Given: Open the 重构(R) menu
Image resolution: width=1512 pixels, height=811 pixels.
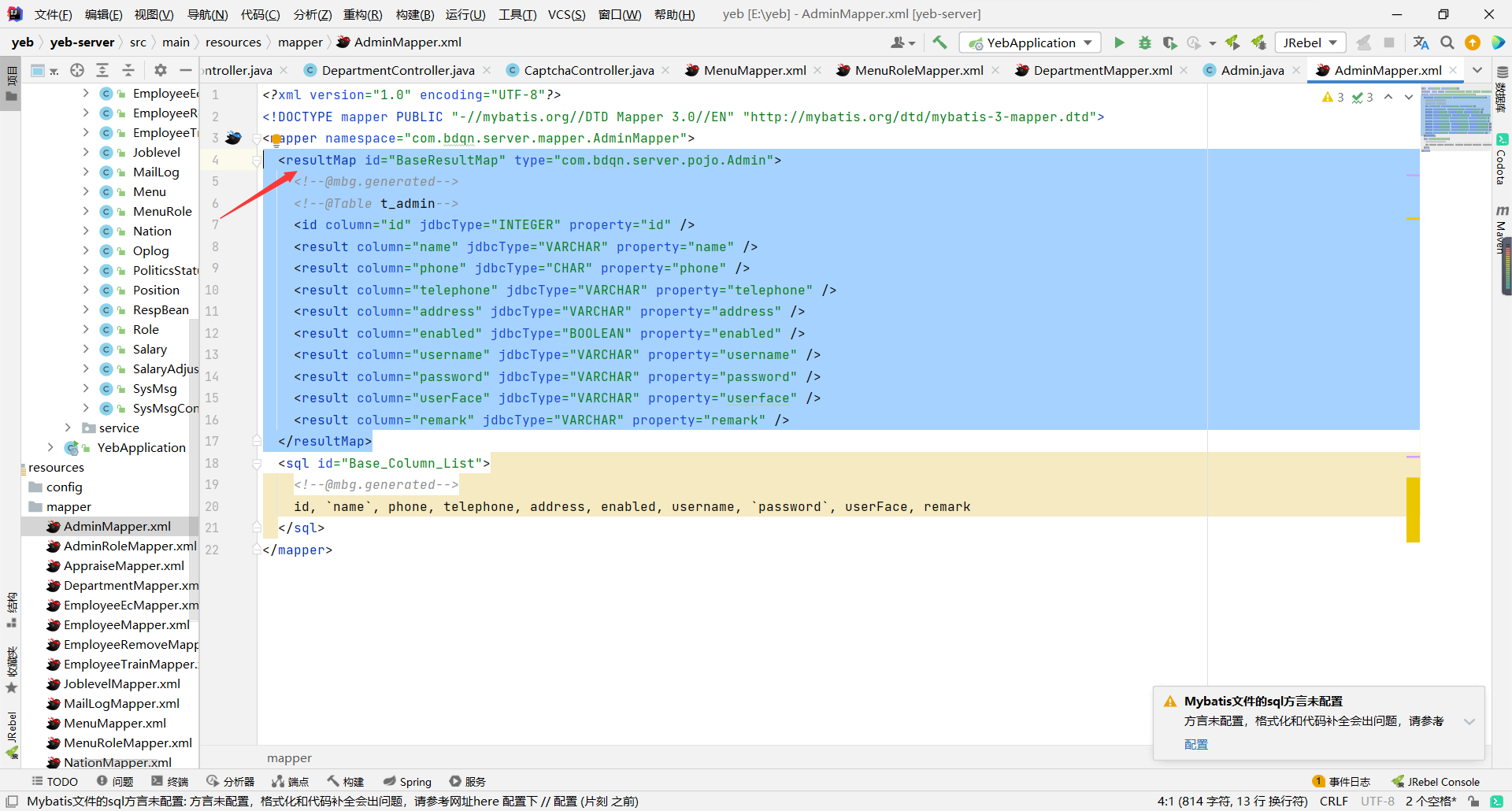Looking at the screenshot, I should click(363, 14).
